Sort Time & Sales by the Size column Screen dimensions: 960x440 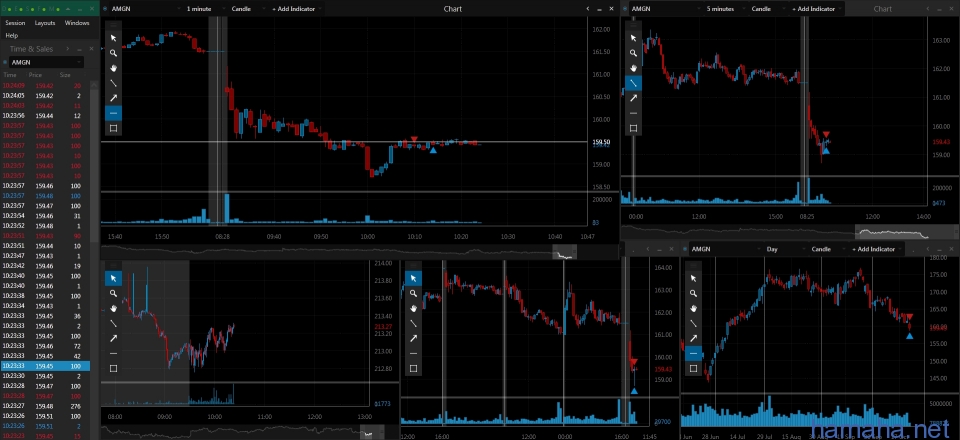click(65, 75)
